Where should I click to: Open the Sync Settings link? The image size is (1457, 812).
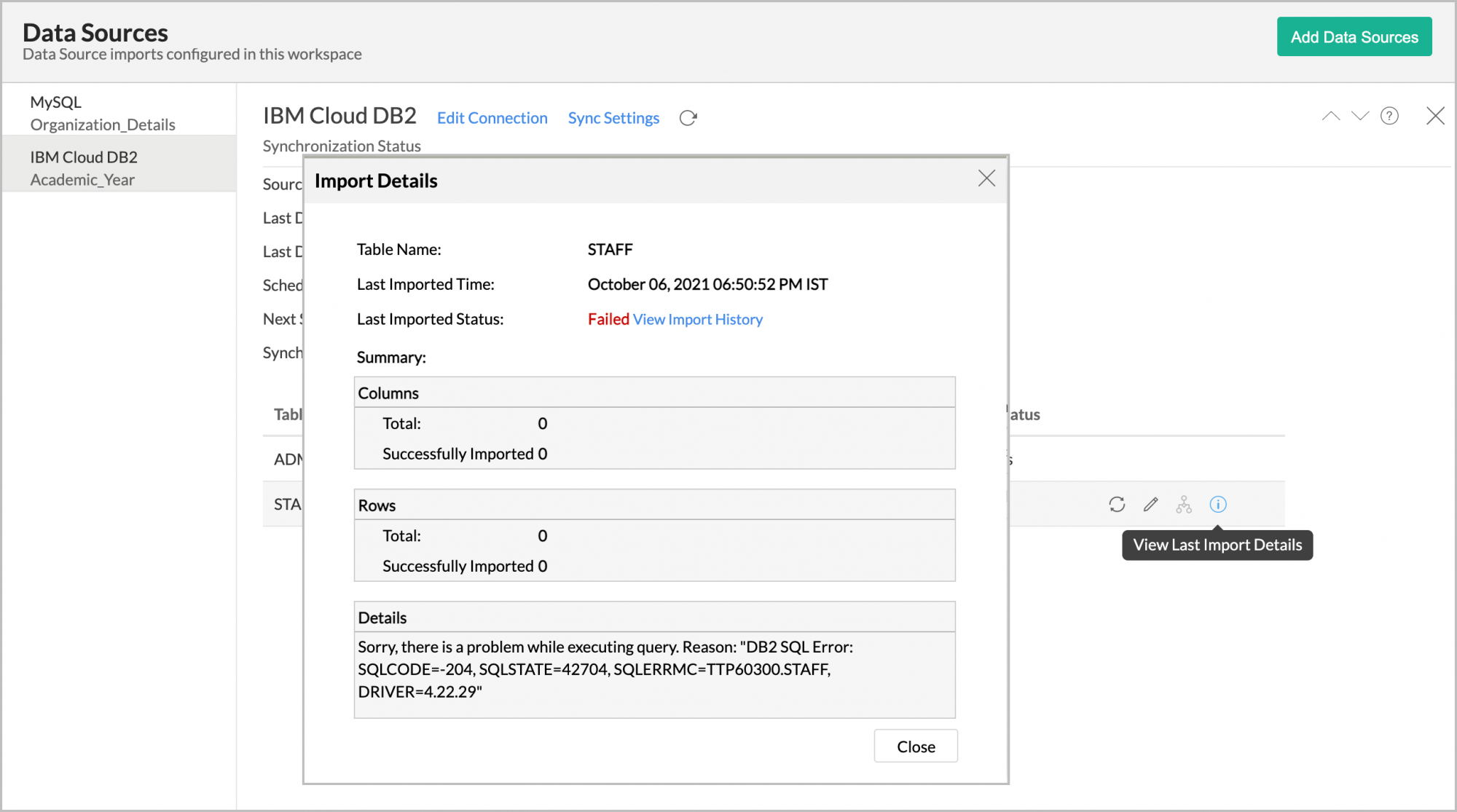(613, 118)
